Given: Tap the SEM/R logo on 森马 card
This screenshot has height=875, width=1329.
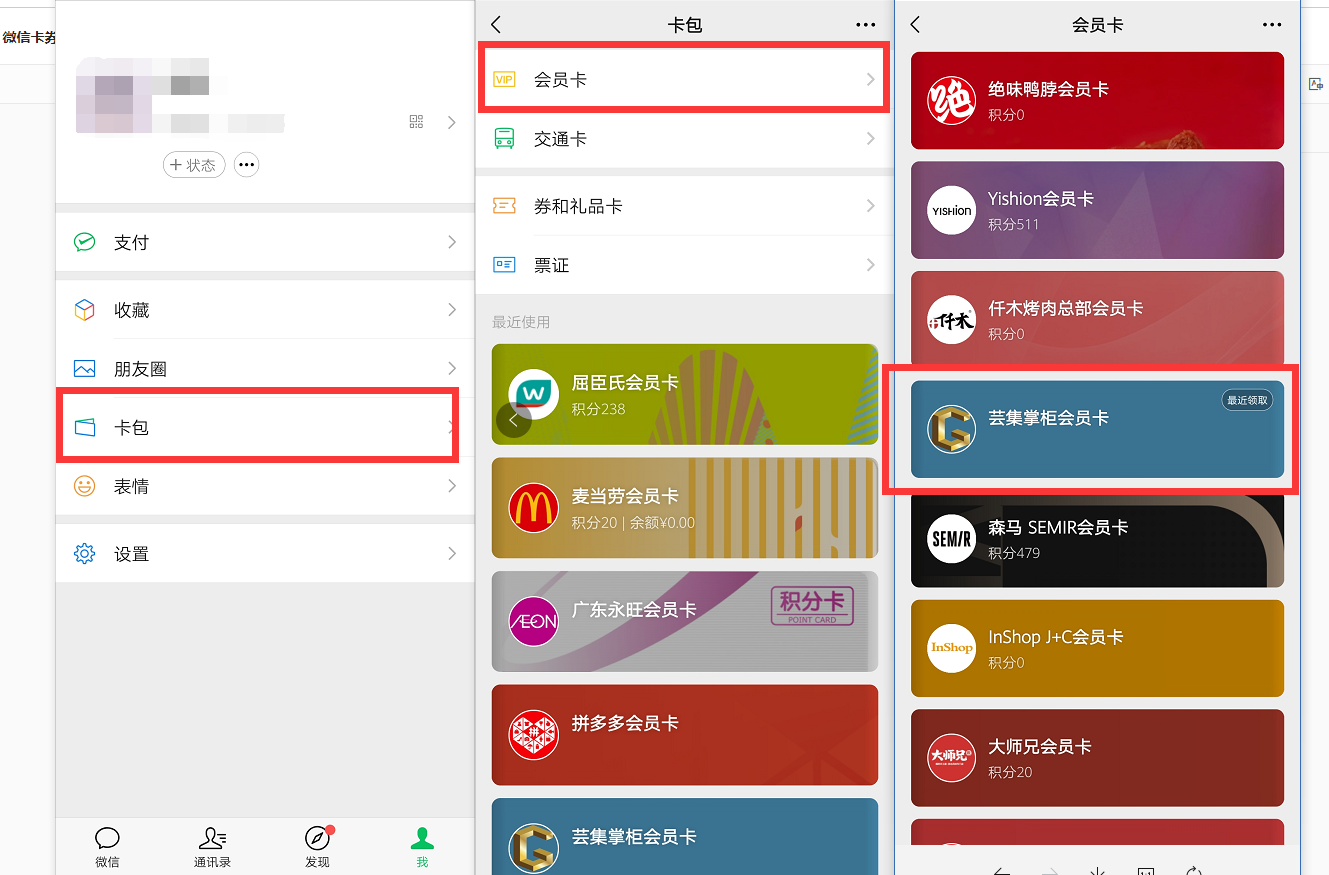Looking at the screenshot, I should coord(951,538).
